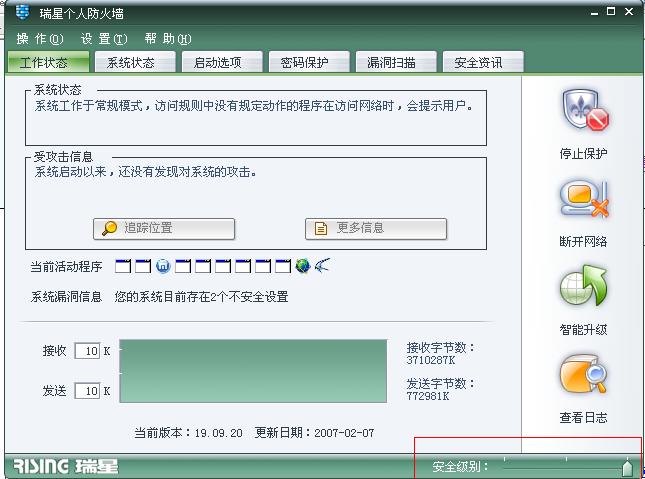The height and width of the screenshot is (479, 645).
Task: Click the 安全级别 slider handle
Action: [x=627, y=467]
